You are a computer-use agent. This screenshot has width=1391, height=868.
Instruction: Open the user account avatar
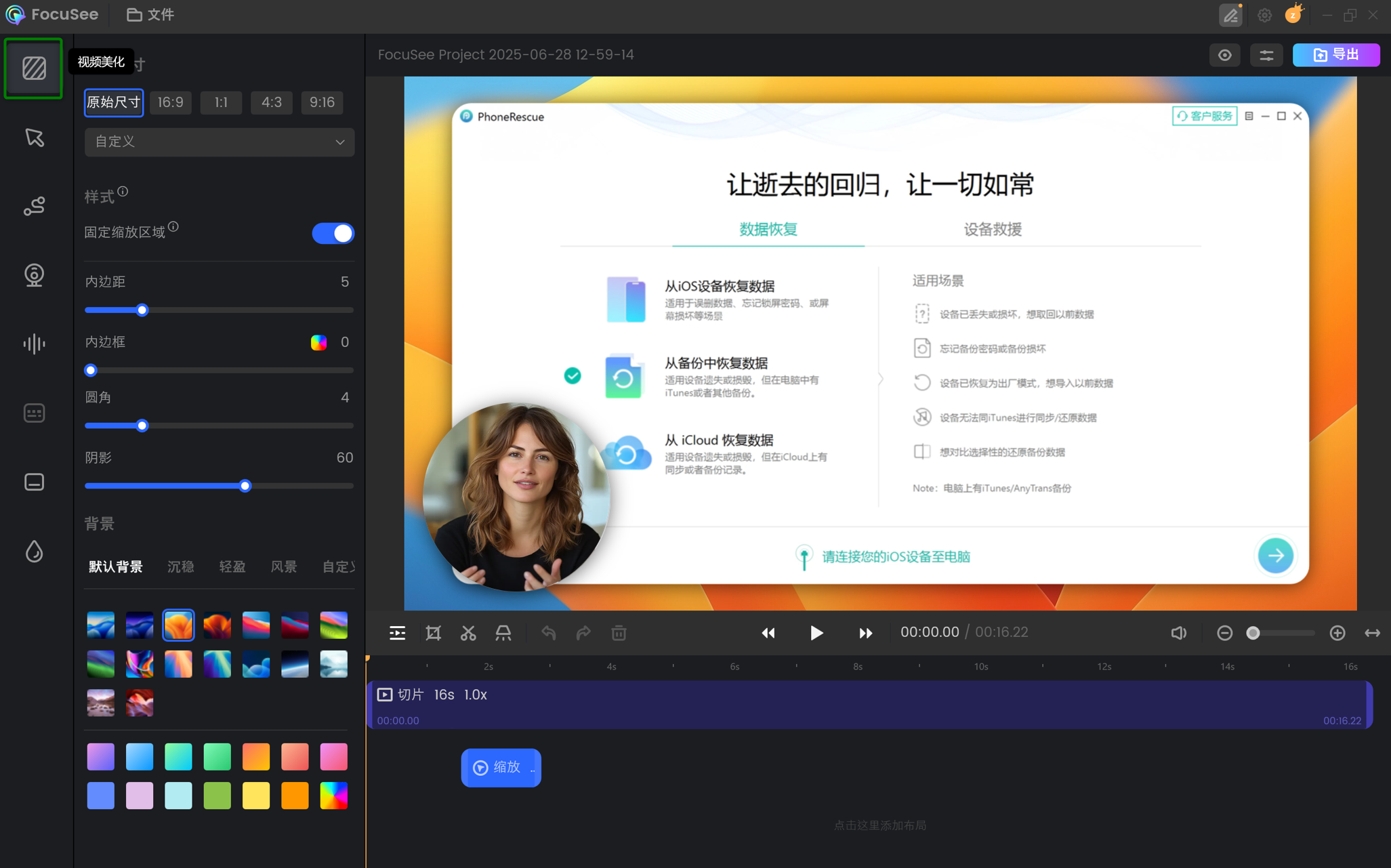(x=1293, y=15)
